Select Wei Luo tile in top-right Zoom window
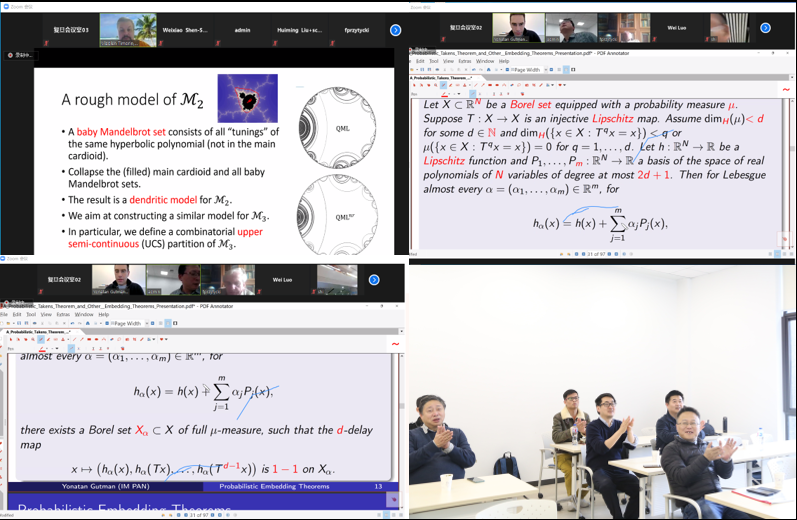 677,28
